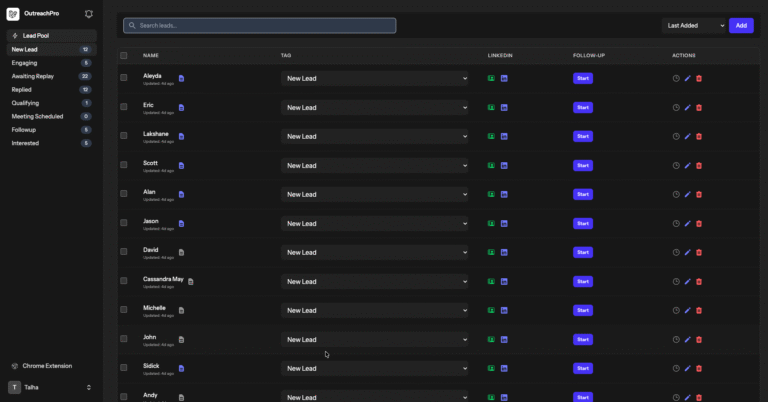The height and width of the screenshot is (402, 768).
Task: Check the box for John
Action: 123,339
